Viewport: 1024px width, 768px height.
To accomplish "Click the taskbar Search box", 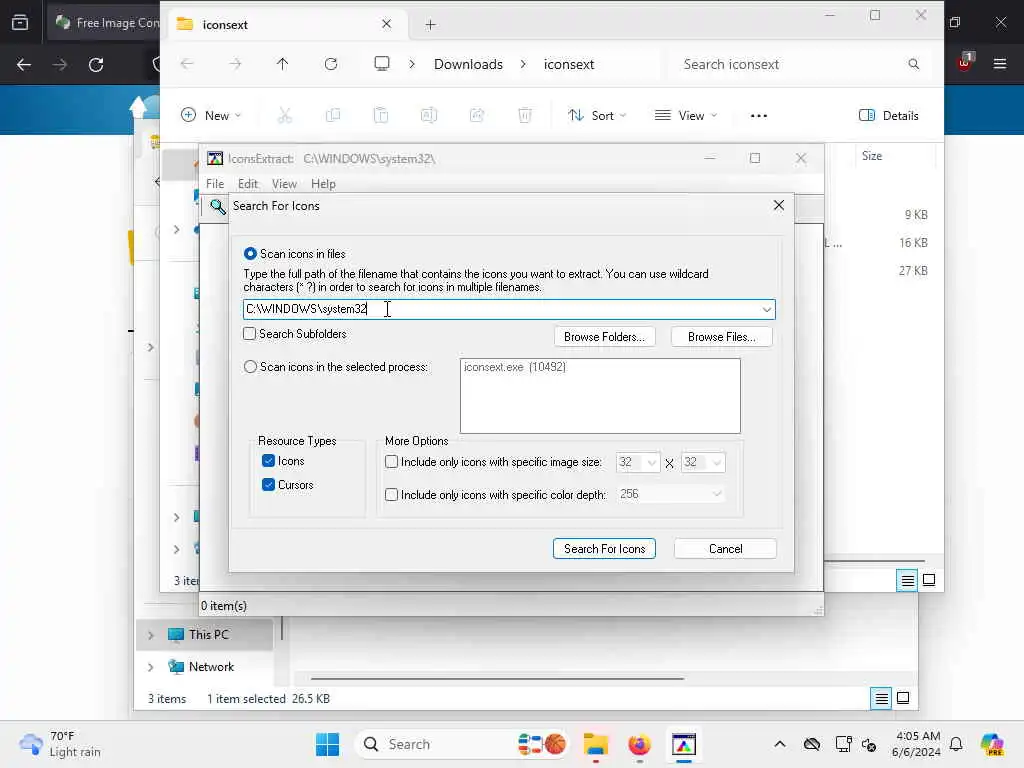I will point(460,744).
